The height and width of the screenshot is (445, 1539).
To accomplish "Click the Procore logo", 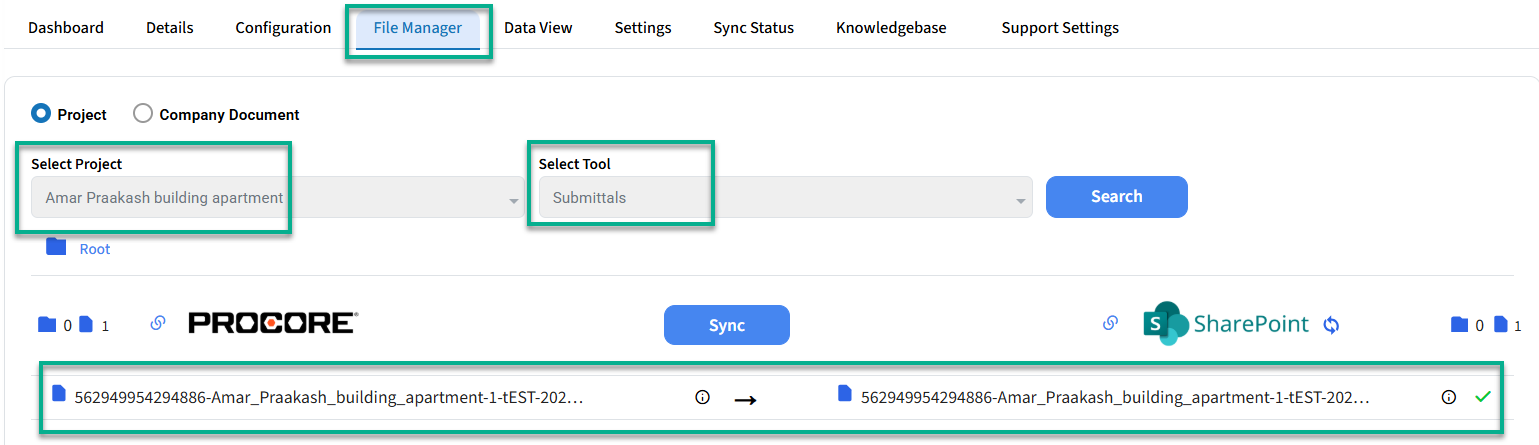I will (x=272, y=323).
